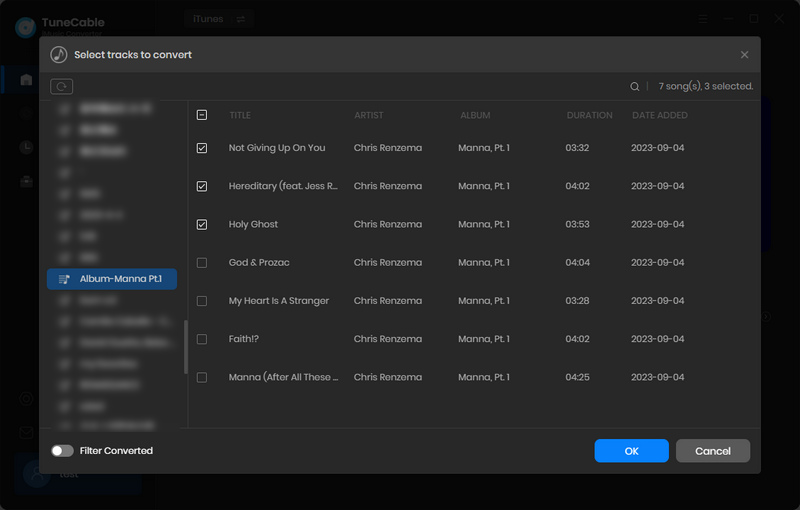The width and height of the screenshot is (800, 510).
Task: Sort by the ALBUM column header
Action: [x=475, y=115]
